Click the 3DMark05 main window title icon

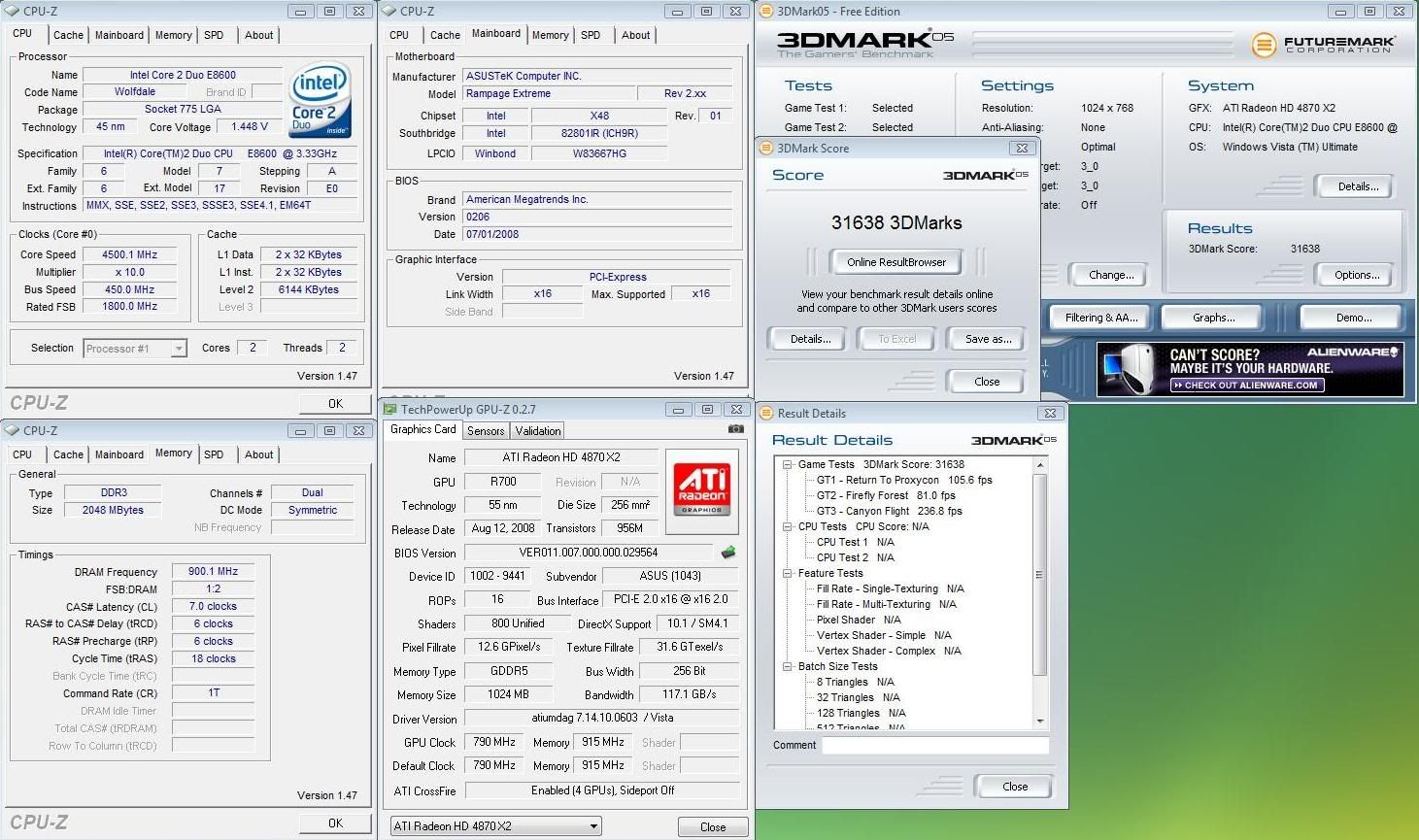pyautogui.click(x=765, y=12)
